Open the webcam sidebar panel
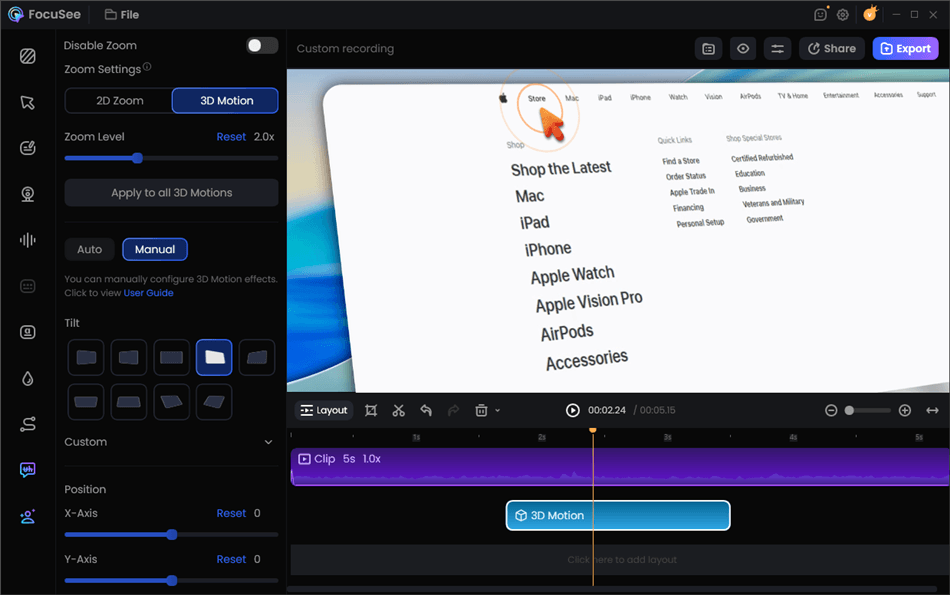The height and width of the screenshot is (595, 950). (x=27, y=194)
